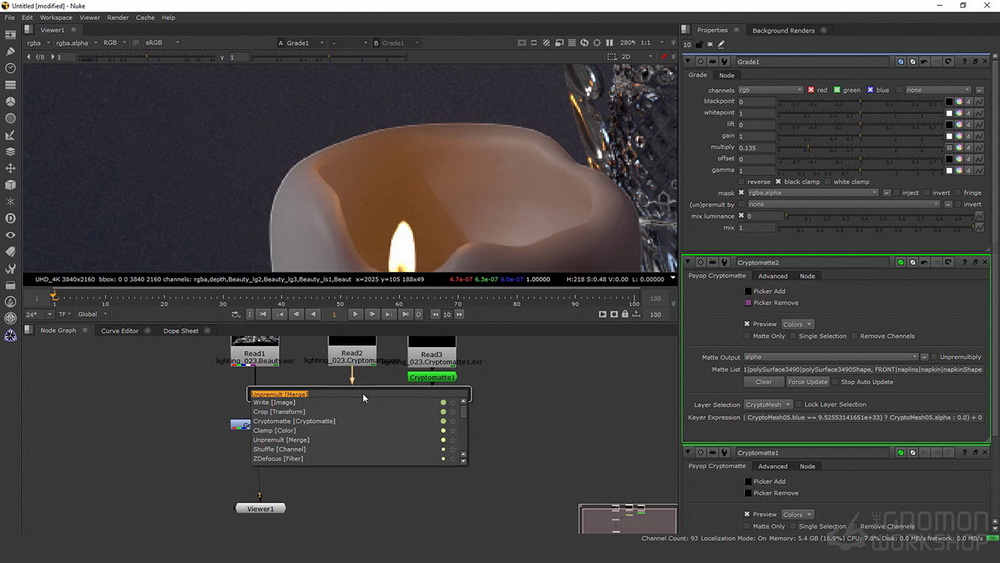Open the Particles nodes icon
This screenshot has height=563, width=1000.
pos(10,201)
